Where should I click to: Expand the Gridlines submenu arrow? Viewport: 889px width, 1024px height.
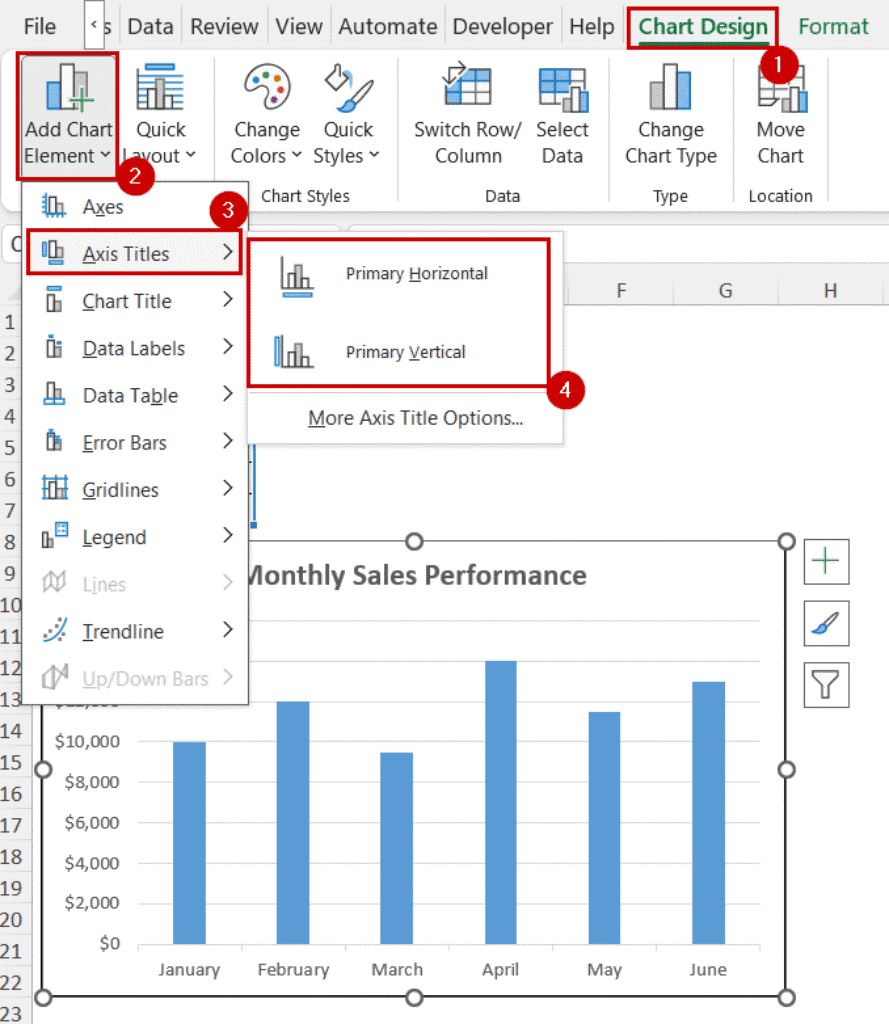click(x=228, y=489)
